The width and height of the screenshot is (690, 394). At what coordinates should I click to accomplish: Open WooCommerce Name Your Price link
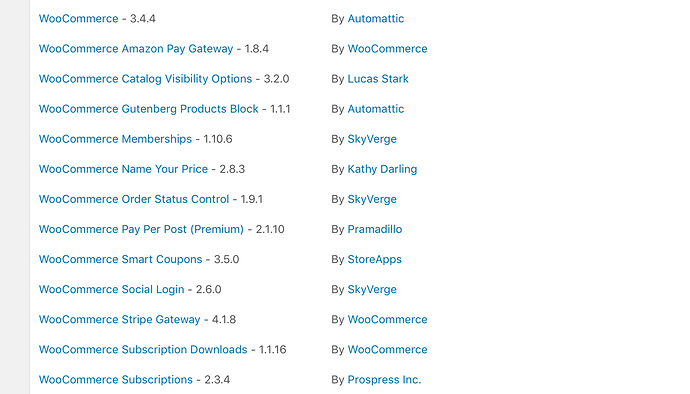[123, 169]
